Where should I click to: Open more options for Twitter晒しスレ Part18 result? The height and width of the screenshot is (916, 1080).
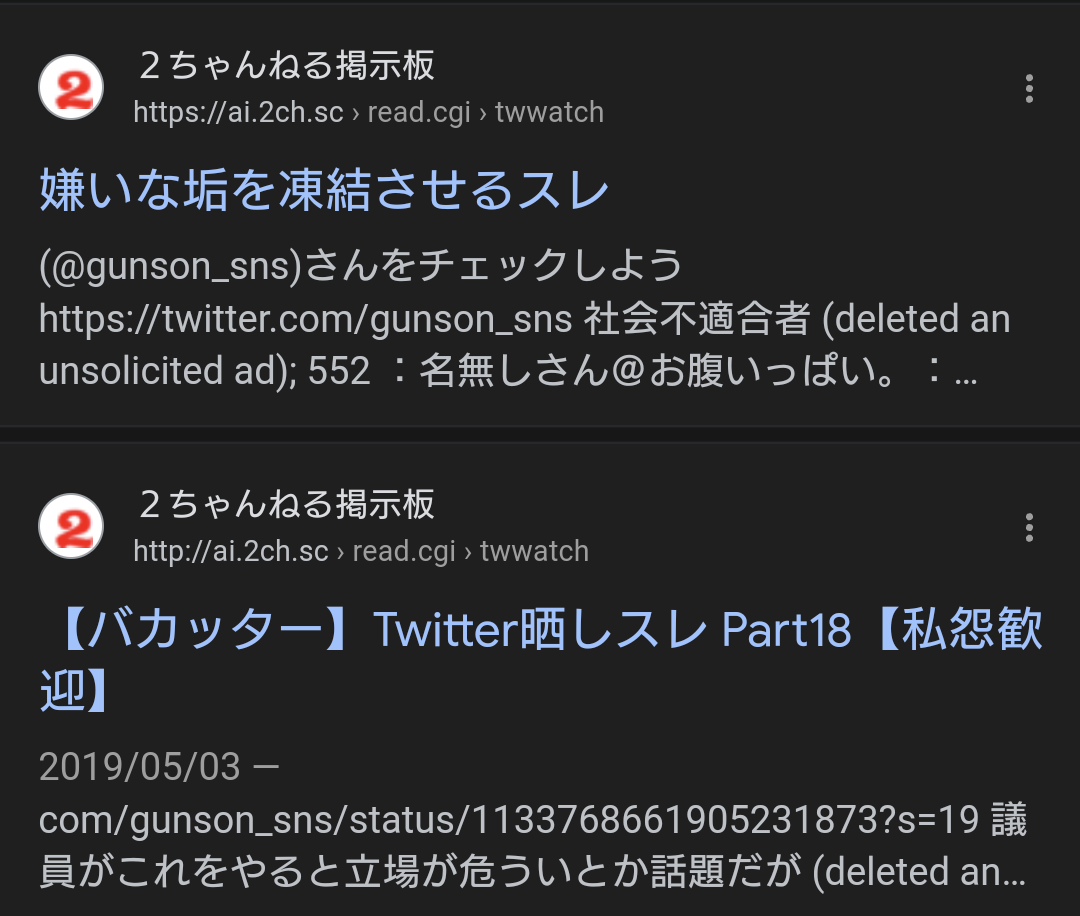coord(1029,527)
